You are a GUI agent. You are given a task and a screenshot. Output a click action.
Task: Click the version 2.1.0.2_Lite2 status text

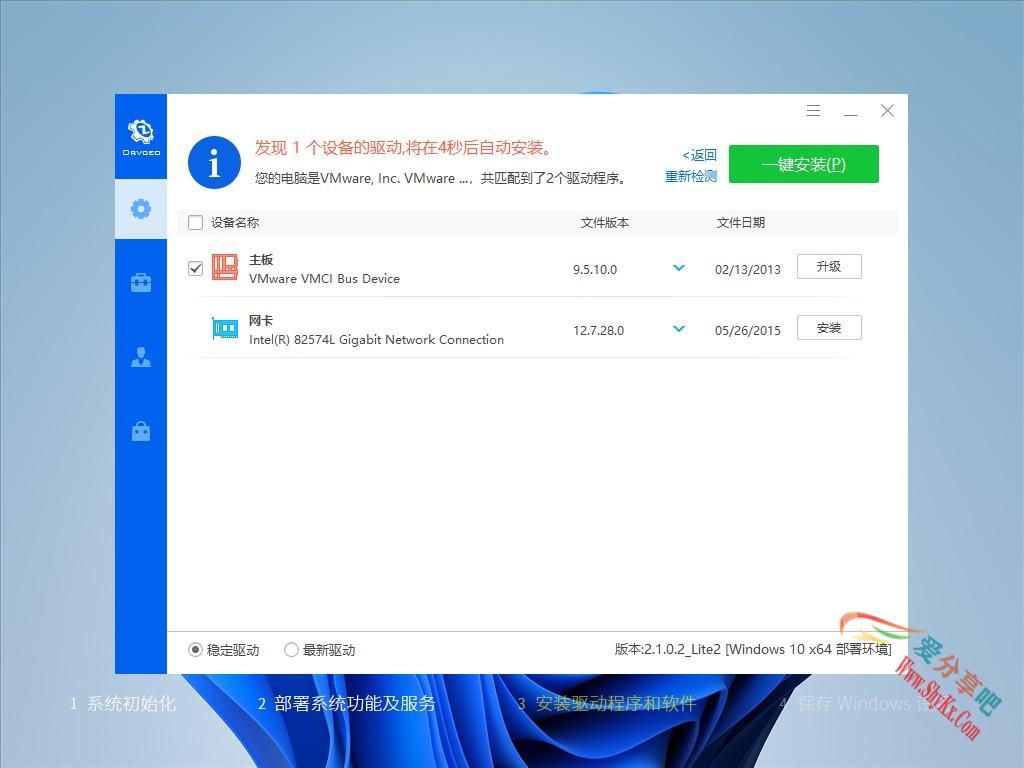pos(753,649)
